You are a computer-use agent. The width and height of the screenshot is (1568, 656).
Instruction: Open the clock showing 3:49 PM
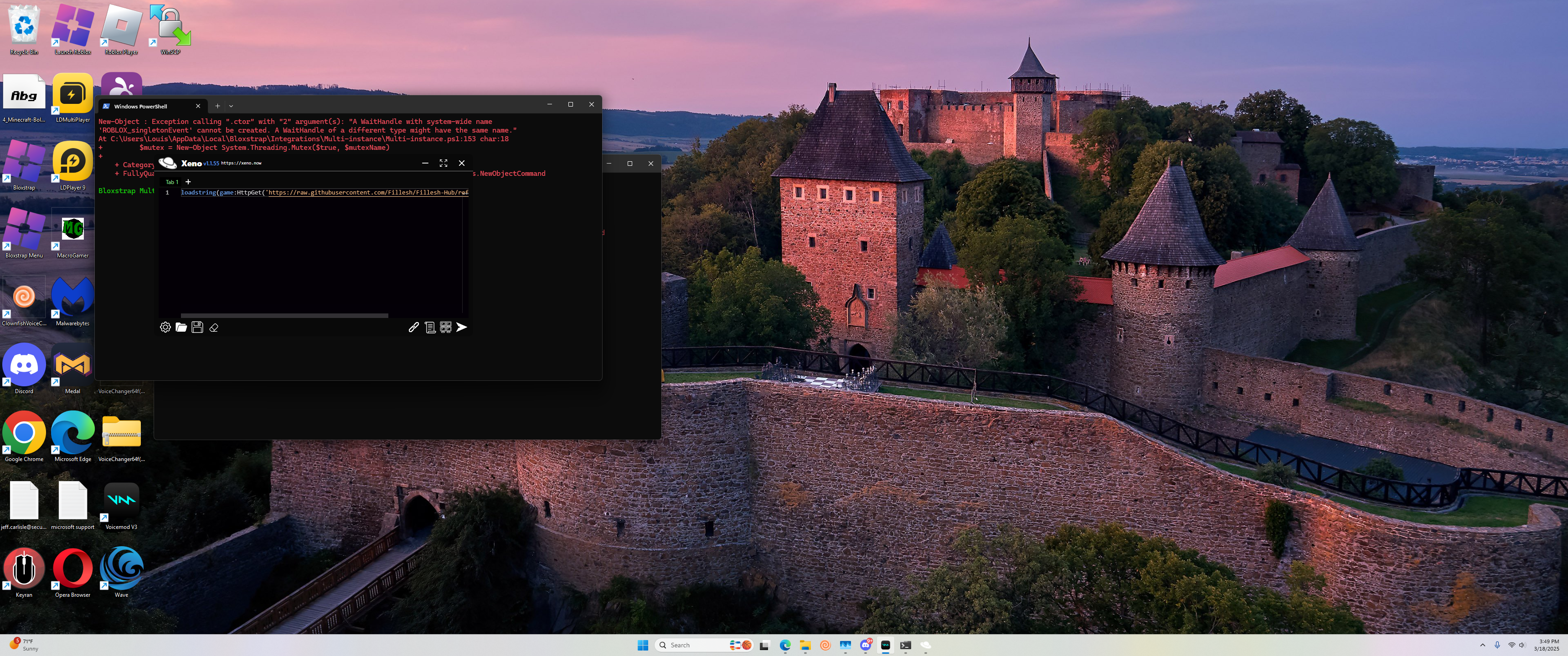pyautogui.click(x=1547, y=645)
